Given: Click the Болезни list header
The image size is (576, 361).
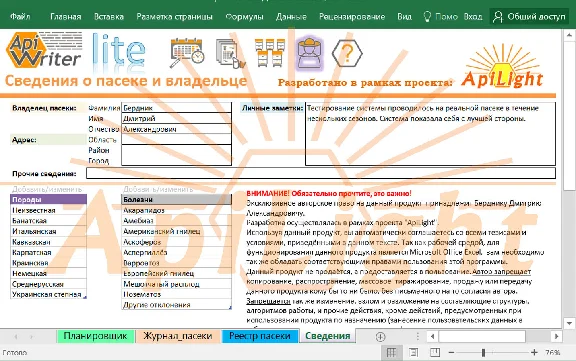Looking at the screenshot, I should [176, 199].
